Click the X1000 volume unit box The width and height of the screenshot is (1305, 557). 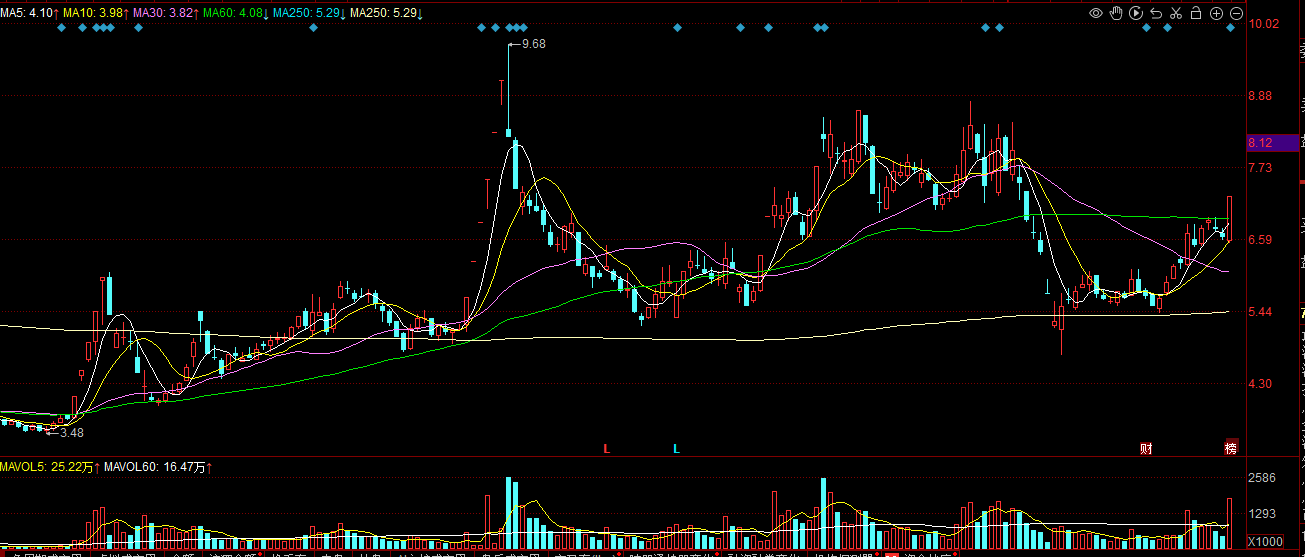click(1265, 541)
